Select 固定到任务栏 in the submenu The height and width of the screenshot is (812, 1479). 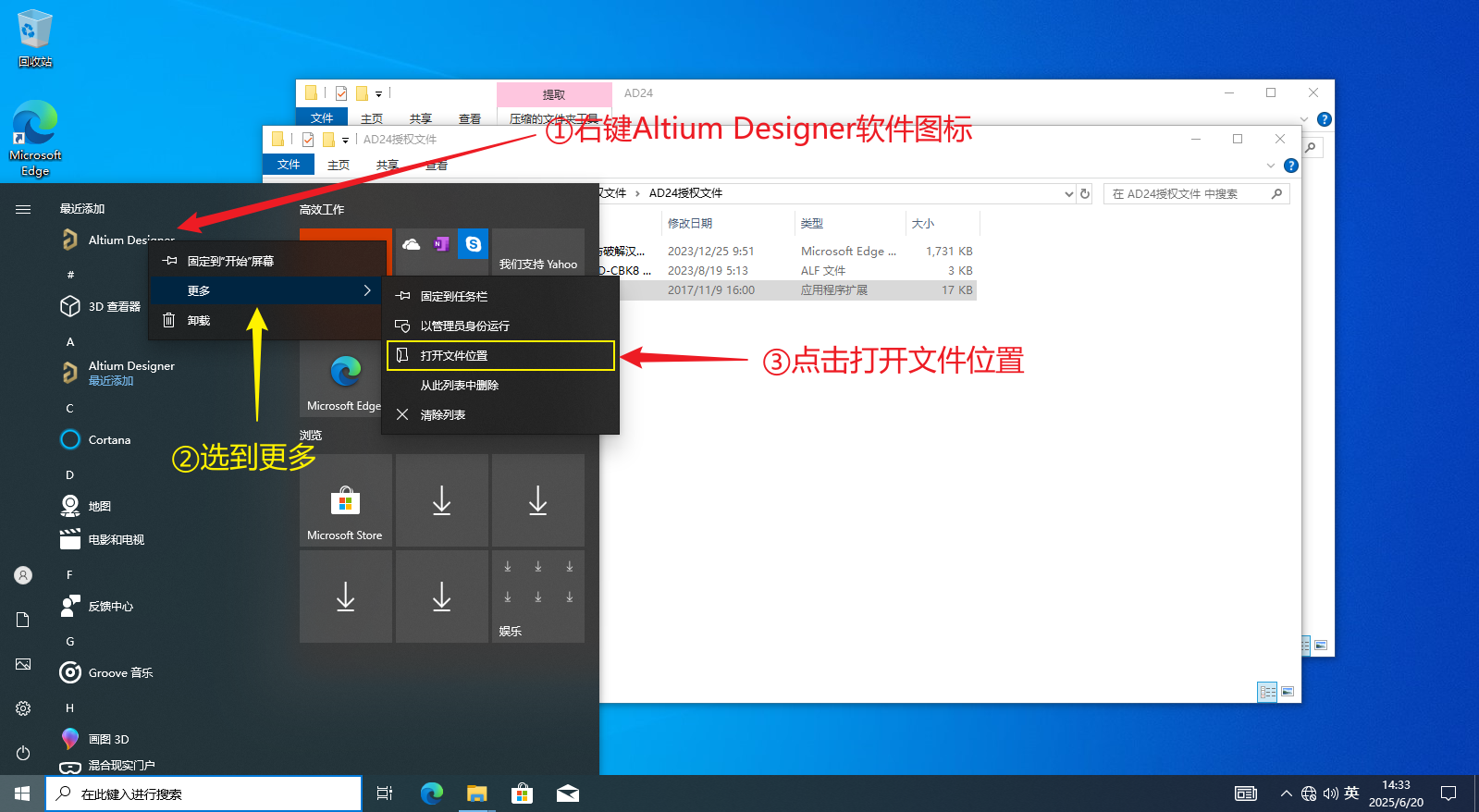500,296
